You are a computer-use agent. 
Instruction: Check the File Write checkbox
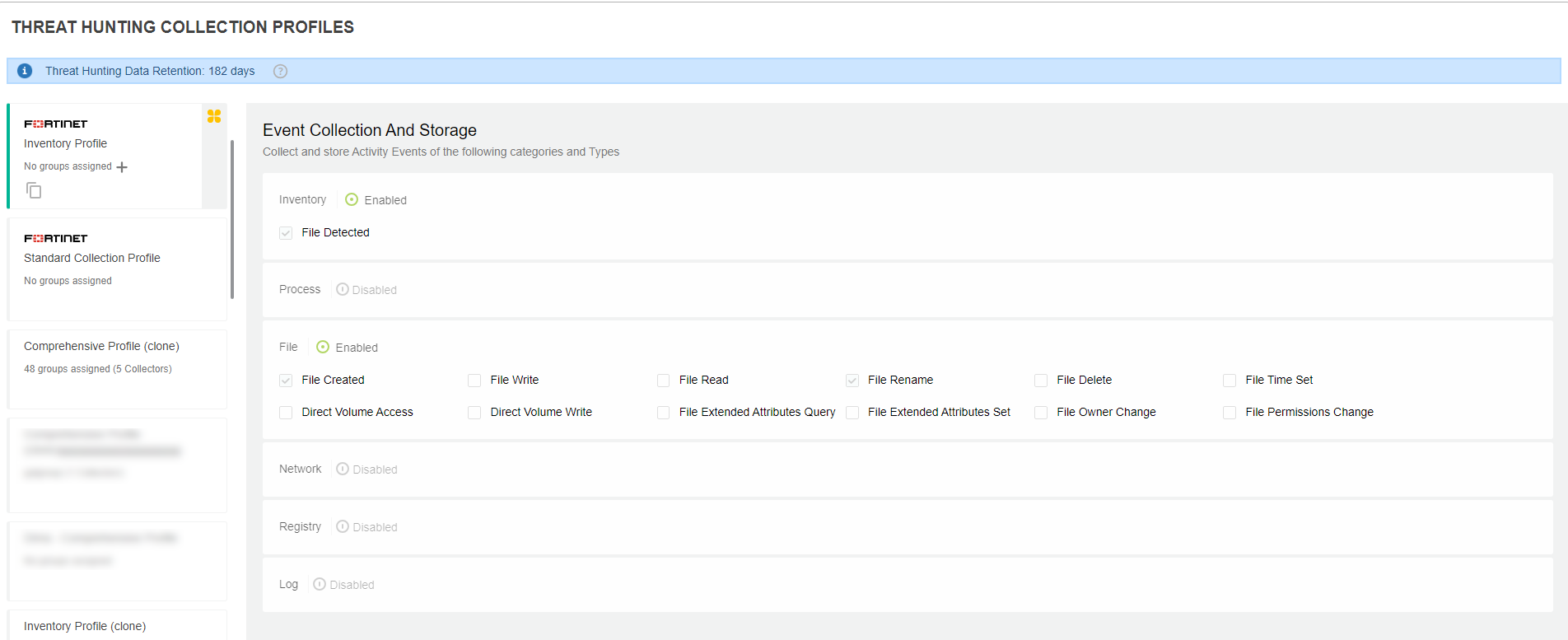pos(474,381)
